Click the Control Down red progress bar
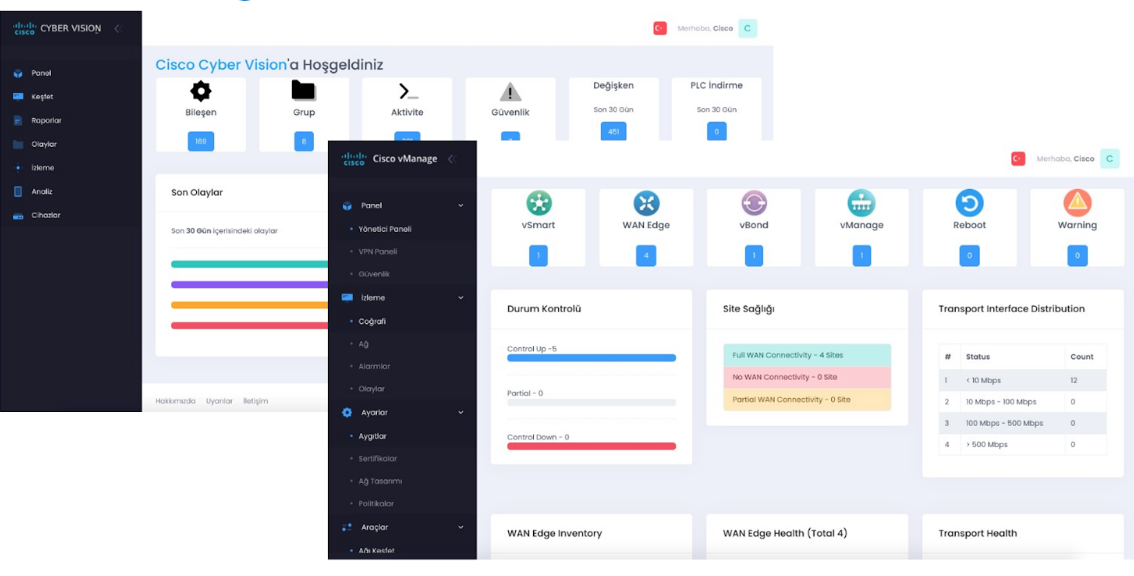 [x=591, y=446]
